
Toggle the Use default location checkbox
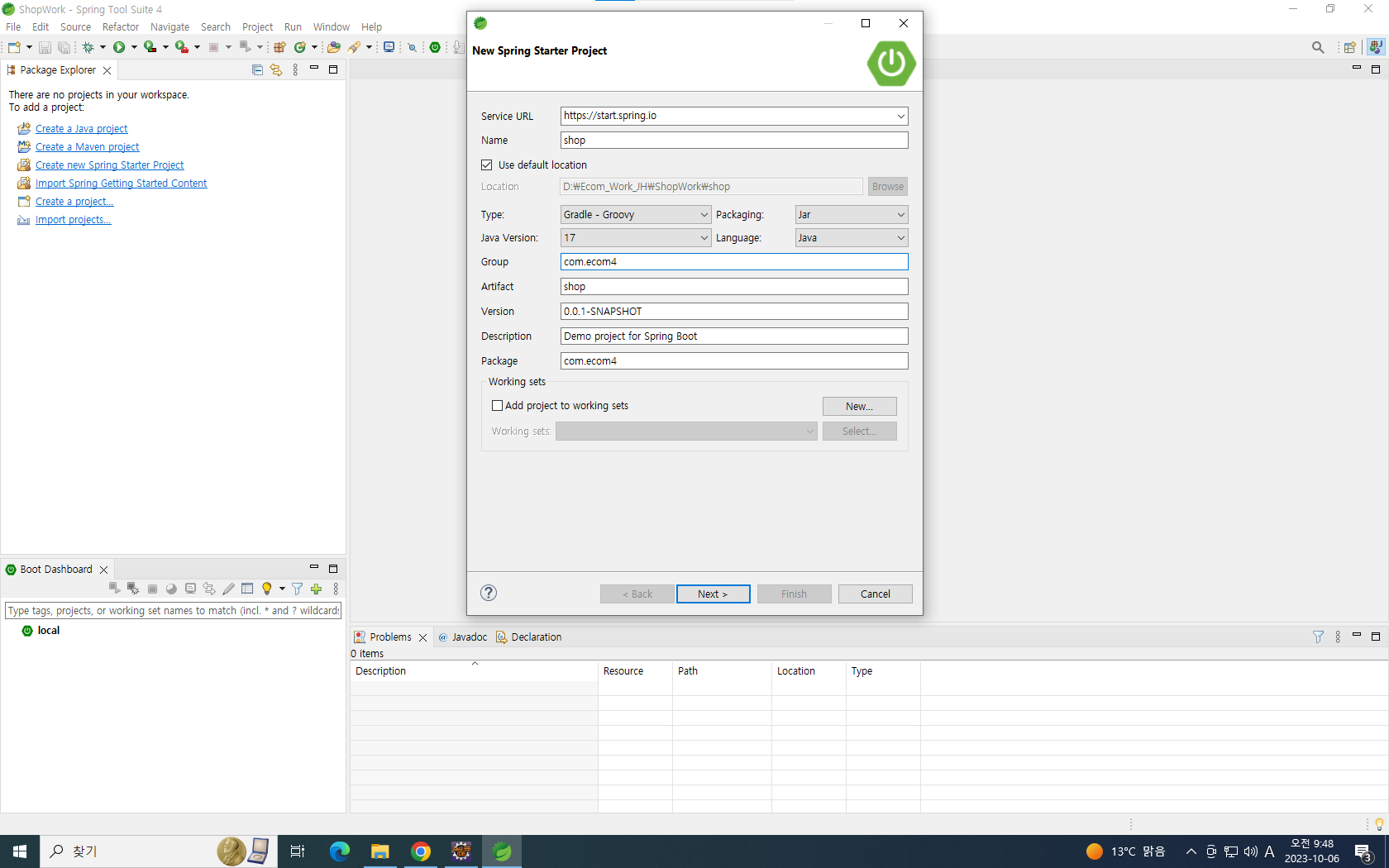coord(487,165)
